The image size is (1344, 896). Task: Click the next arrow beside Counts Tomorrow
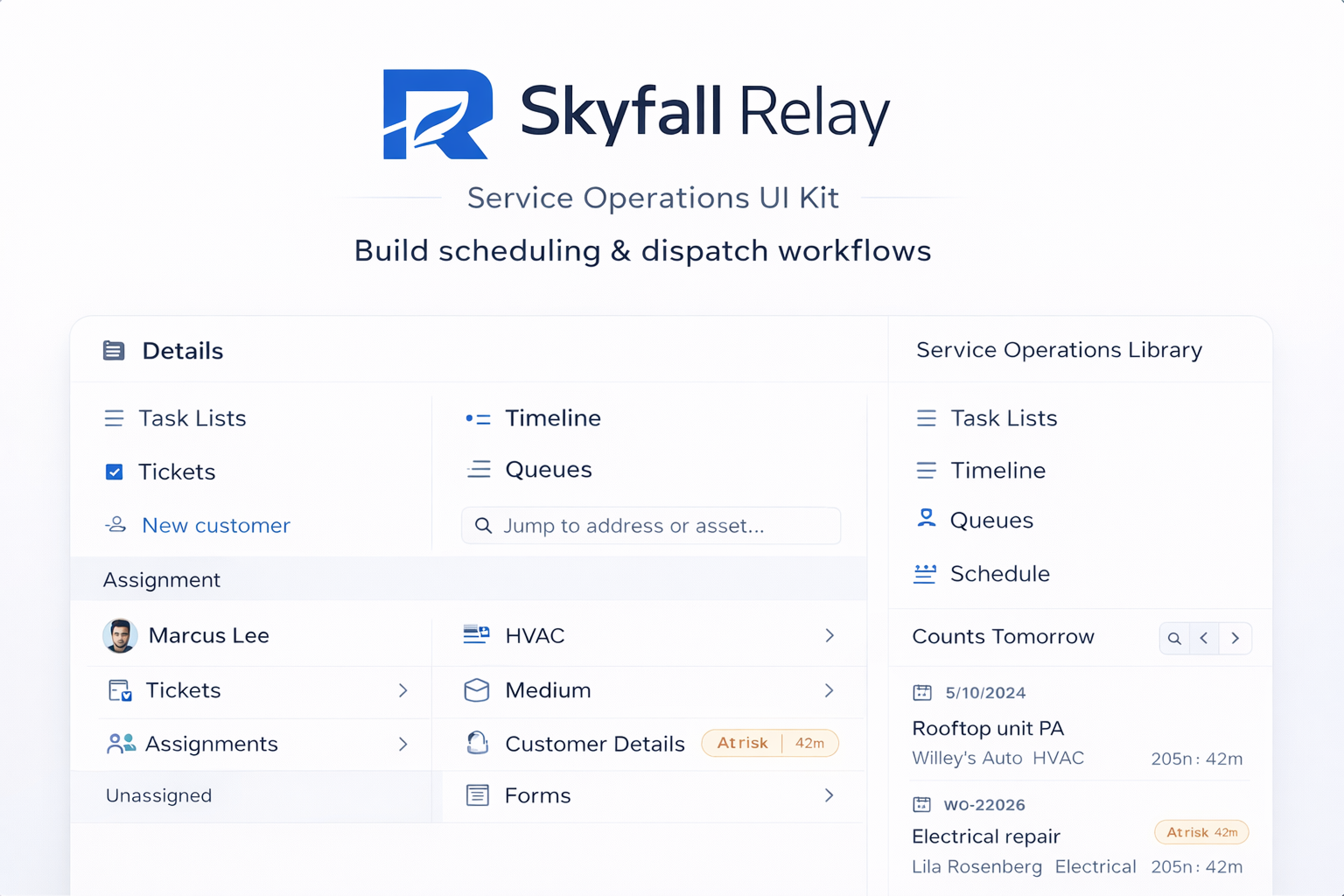point(1235,638)
